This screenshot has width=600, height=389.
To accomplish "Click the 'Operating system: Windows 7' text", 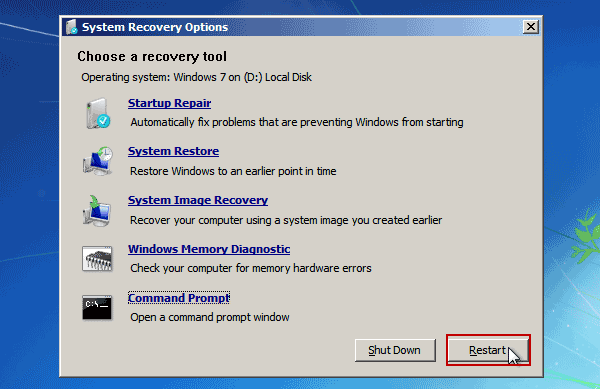I will (x=196, y=77).
